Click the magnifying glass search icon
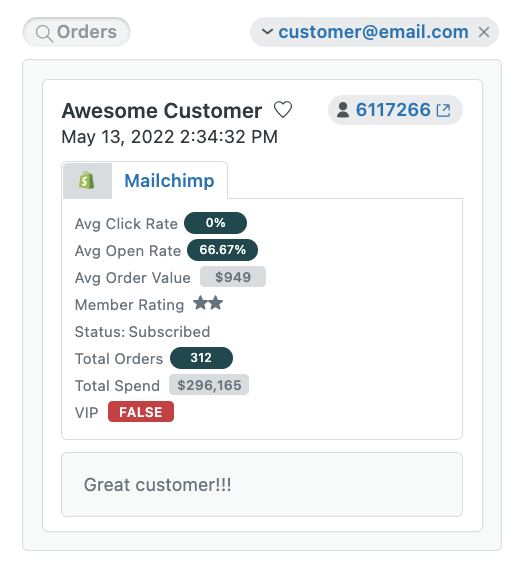This screenshot has height=575, width=524. [44, 33]
